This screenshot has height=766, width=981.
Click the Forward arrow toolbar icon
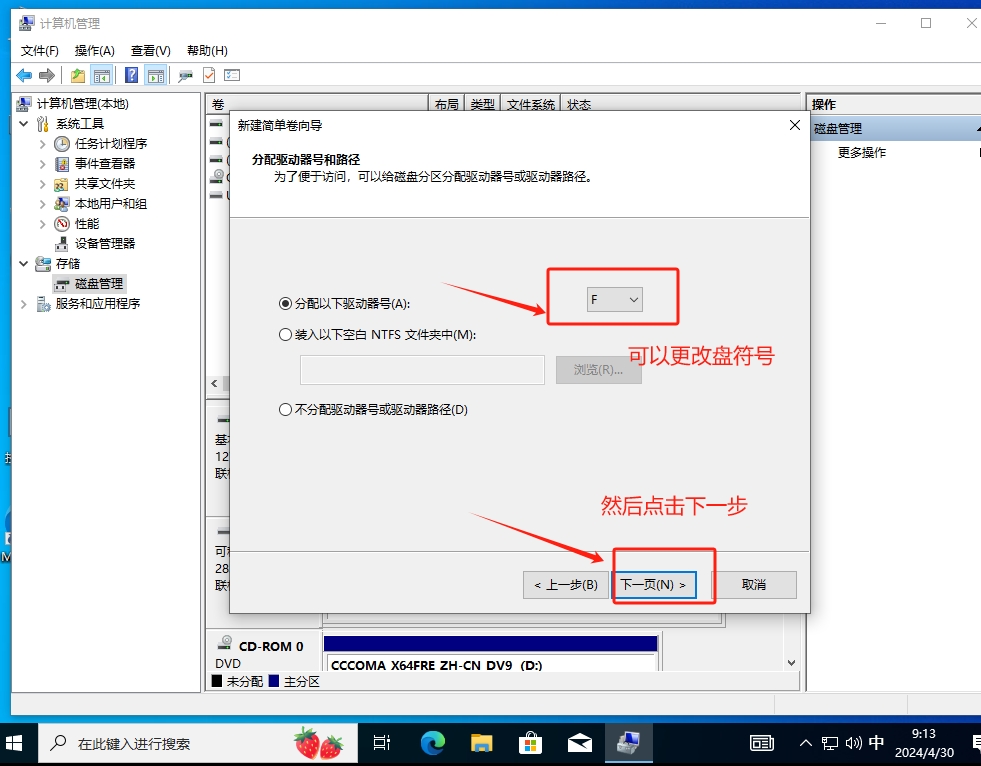click(47, 76)
